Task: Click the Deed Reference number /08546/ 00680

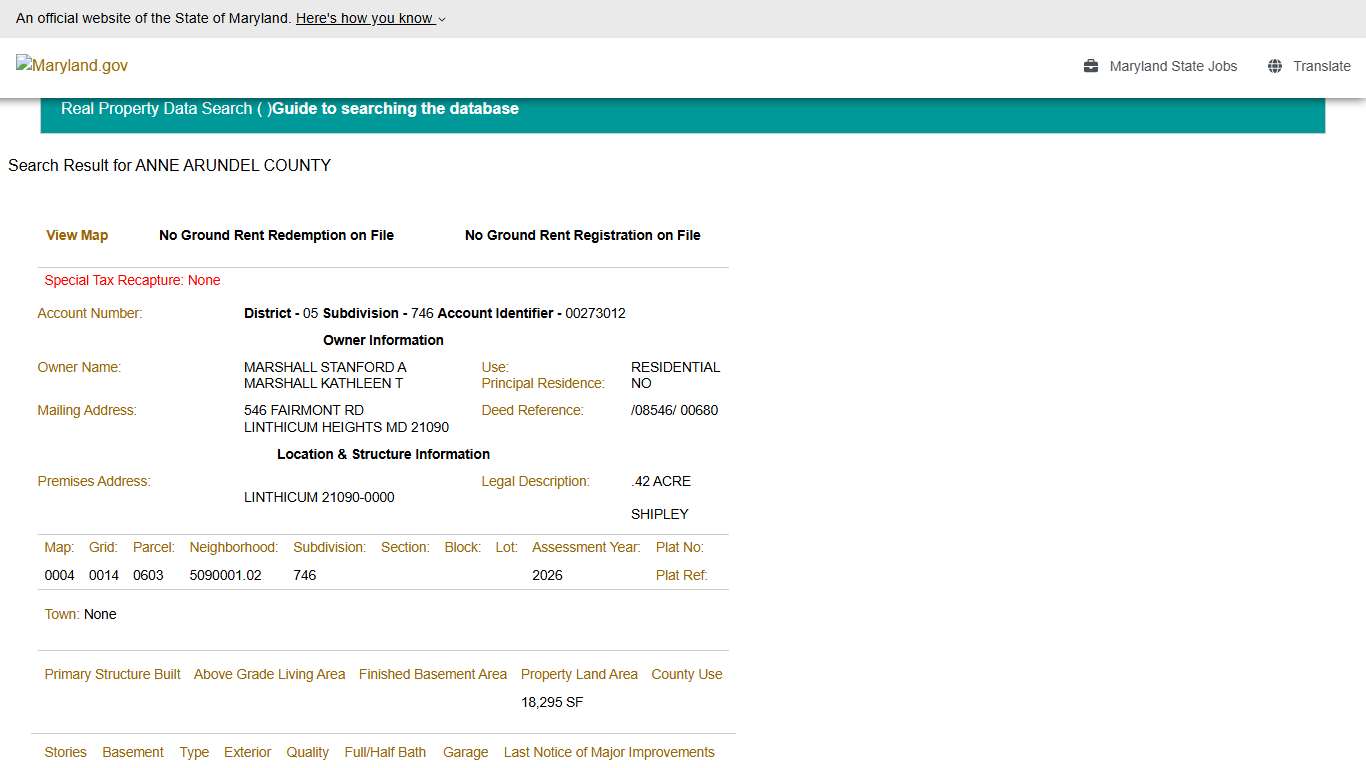Action: (x=674, y=410)
